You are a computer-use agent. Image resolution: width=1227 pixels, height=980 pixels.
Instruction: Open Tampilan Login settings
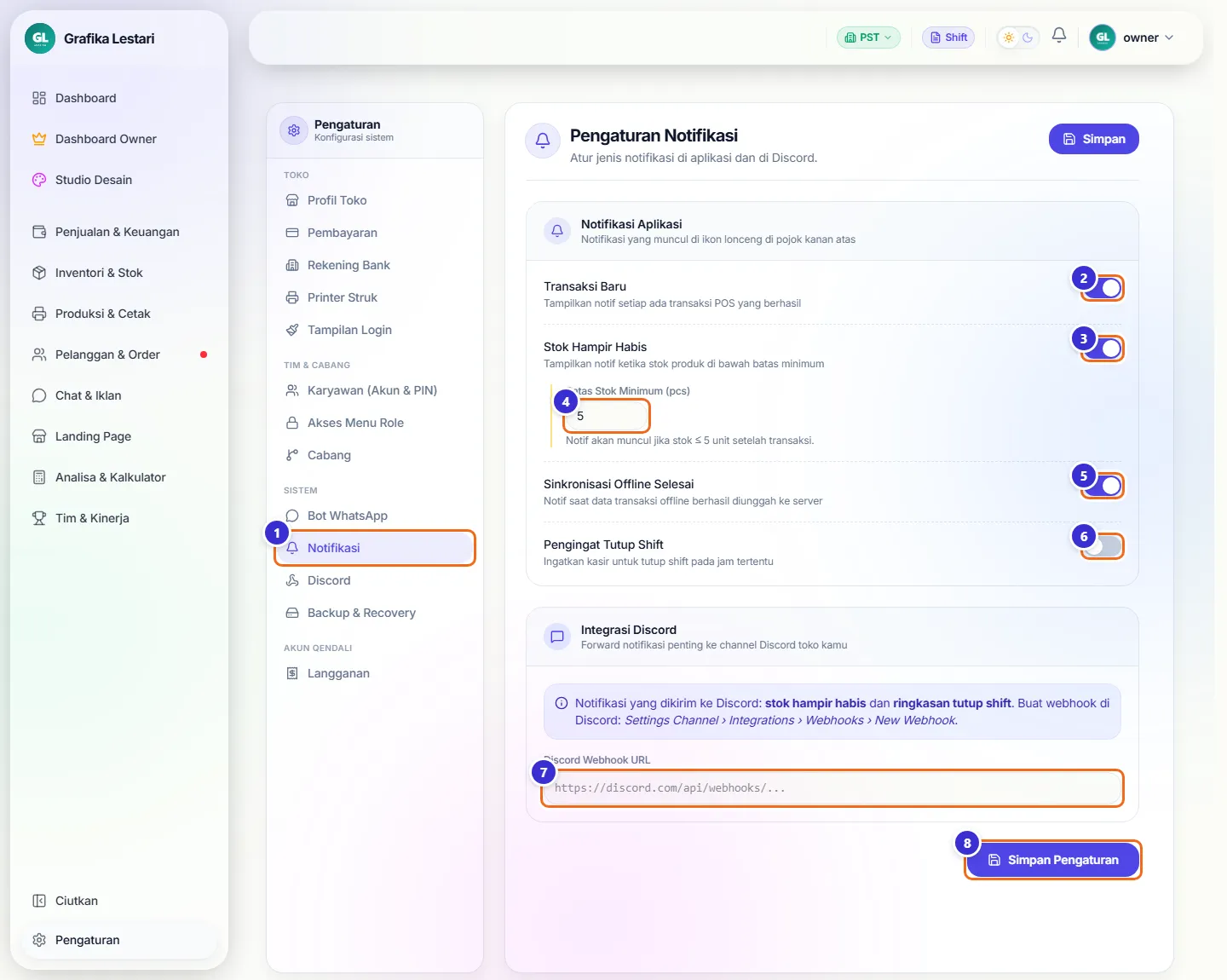(x=375, y=330)
